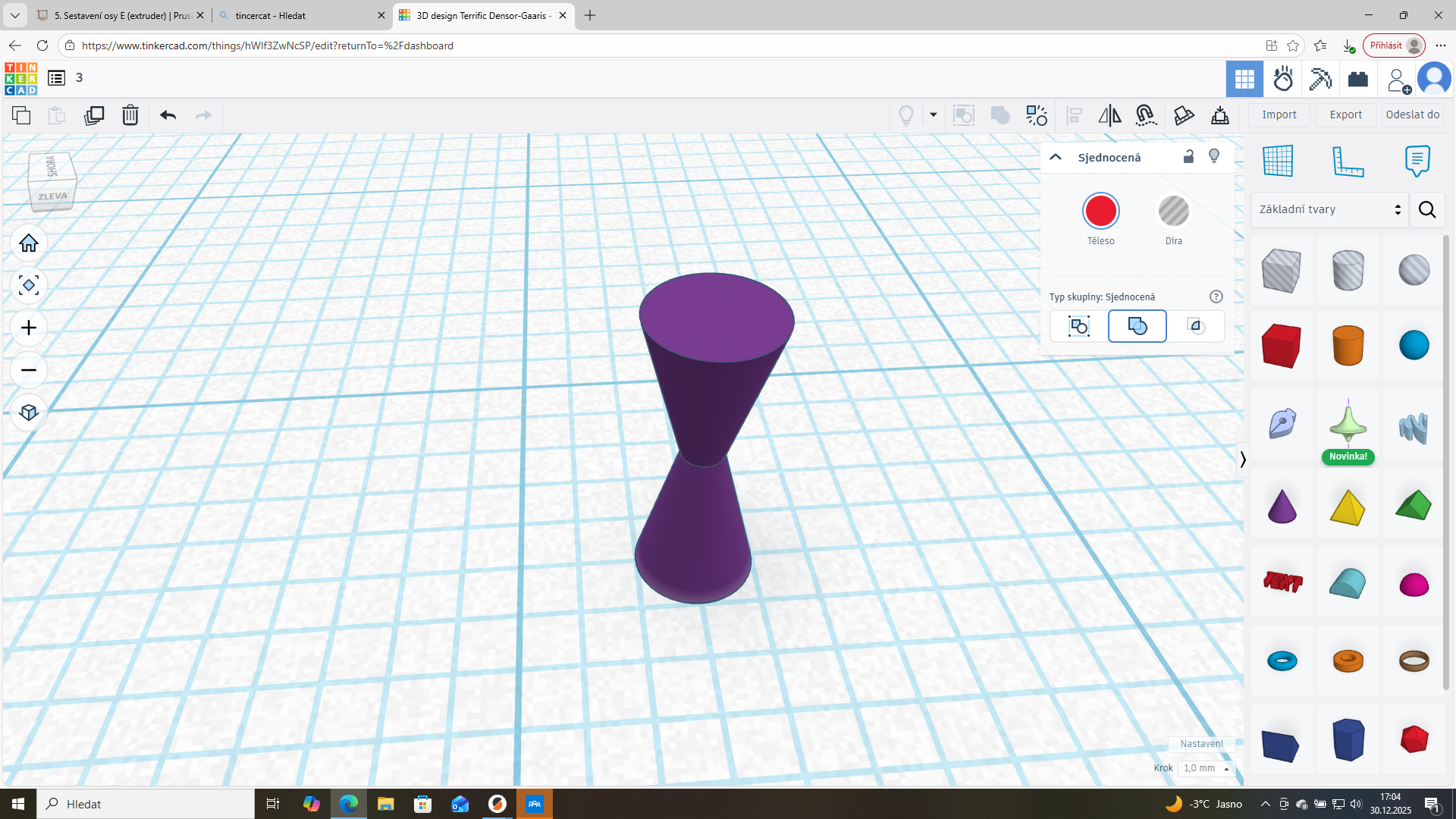Click the Import button
Viewport: 1456px width, 819px height.
pos(1279,115)
